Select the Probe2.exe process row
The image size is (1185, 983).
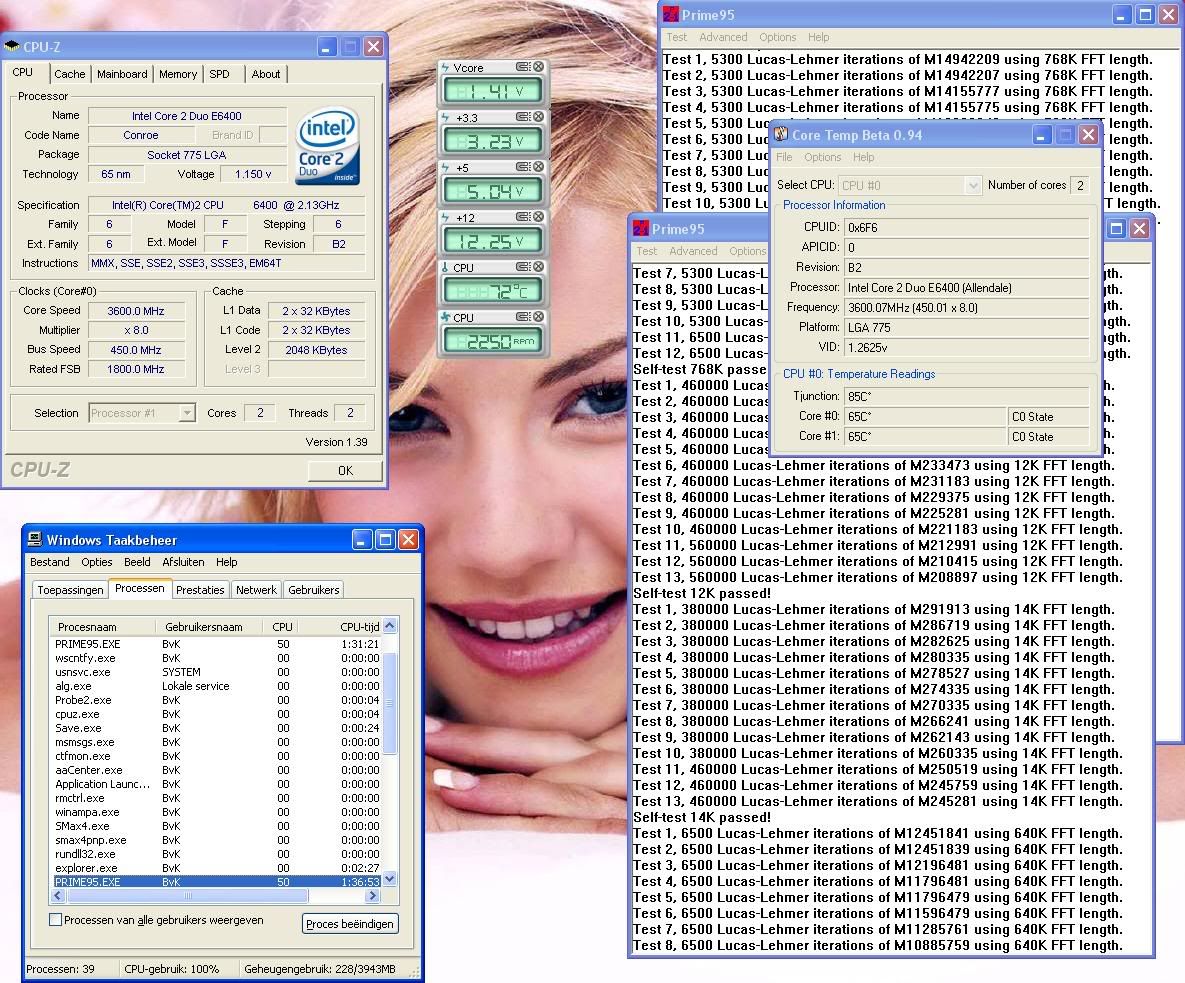(217, 700)
